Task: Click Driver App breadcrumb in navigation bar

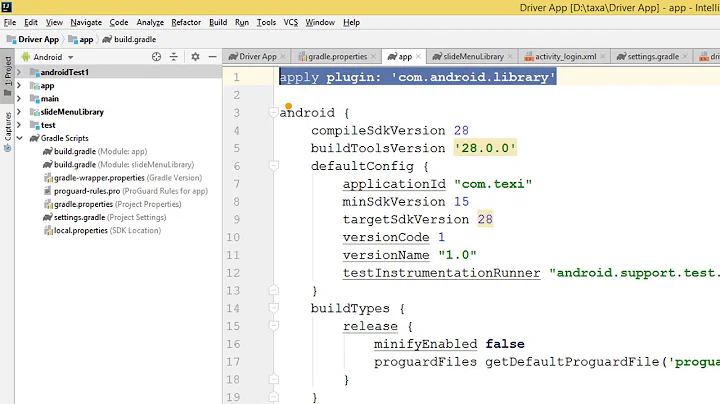Action: [33, 39]
